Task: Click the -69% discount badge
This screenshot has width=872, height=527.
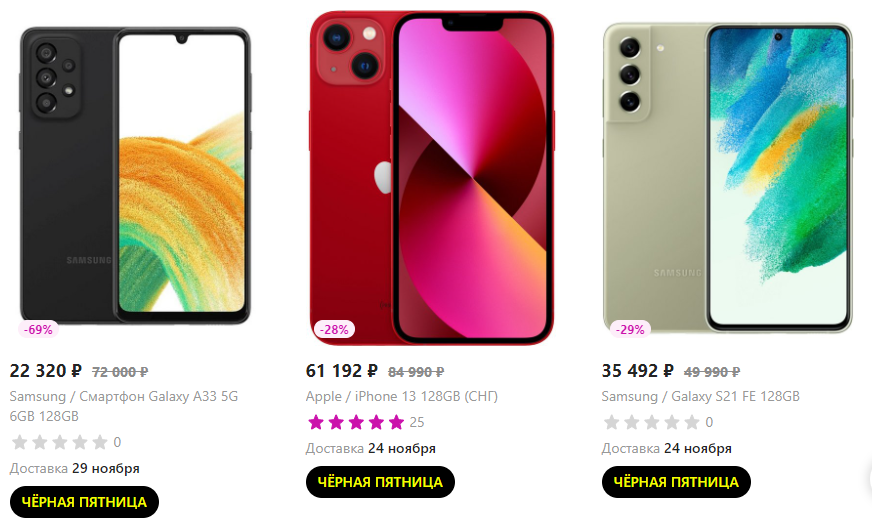Action: 38,330
